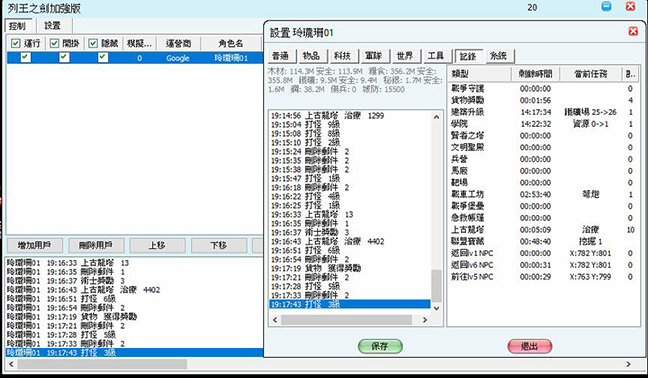The width and height of the screenshot is (648, 378).
Task: Select the 戰車工坊 row showing 02:53:40
Action: pos(543,194)
